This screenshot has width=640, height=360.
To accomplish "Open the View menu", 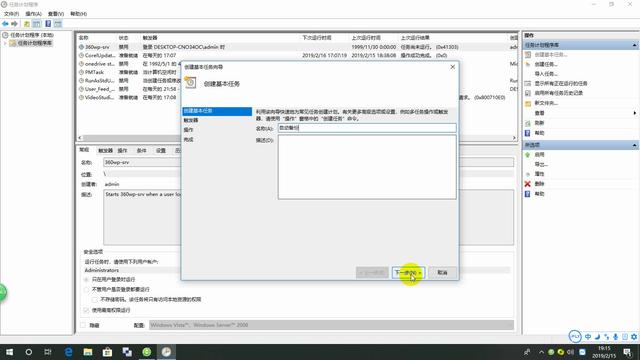I will [56, 14].
